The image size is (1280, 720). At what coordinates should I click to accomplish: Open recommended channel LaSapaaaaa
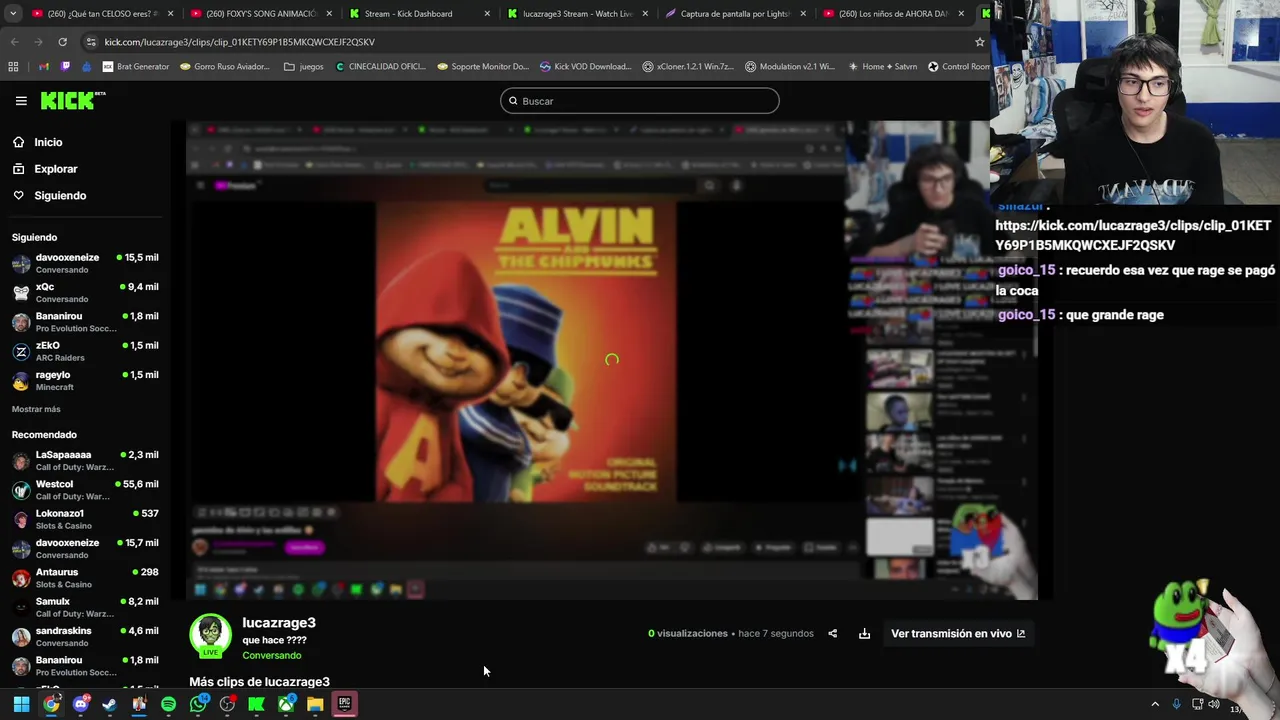pyautogui.click(x=85, y=460)
